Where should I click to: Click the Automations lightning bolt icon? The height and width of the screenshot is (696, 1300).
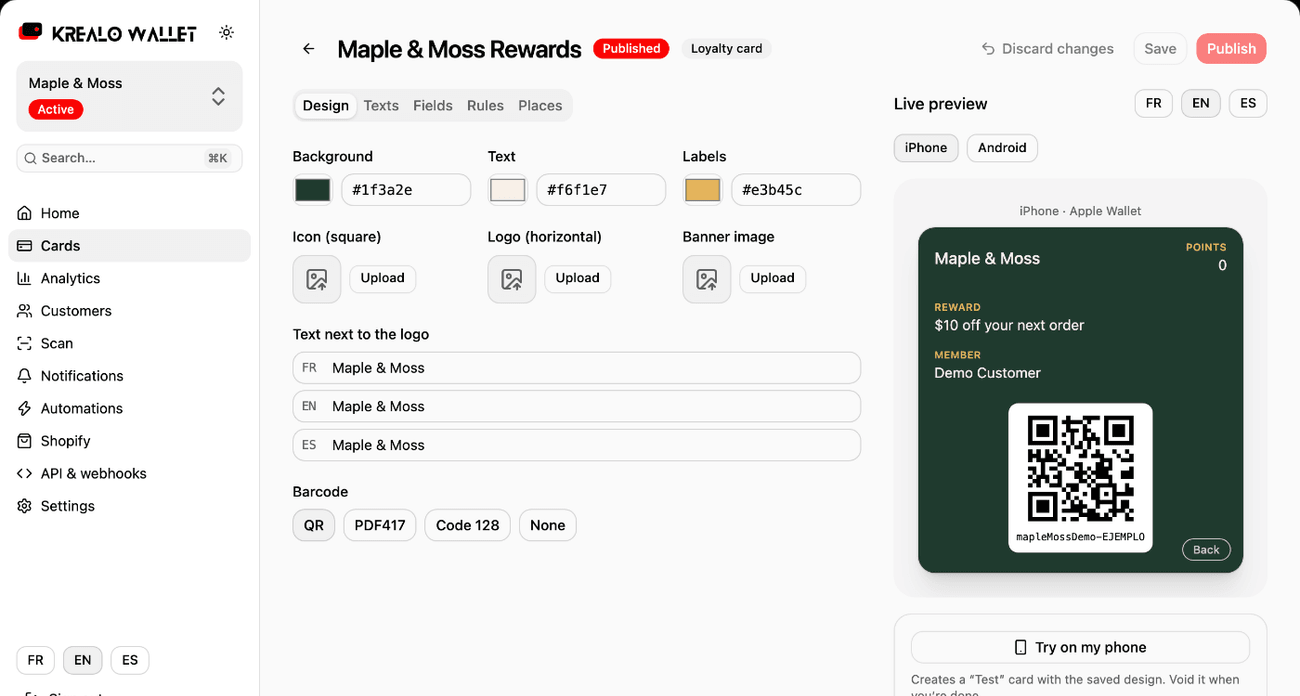[x=25, y=408]
